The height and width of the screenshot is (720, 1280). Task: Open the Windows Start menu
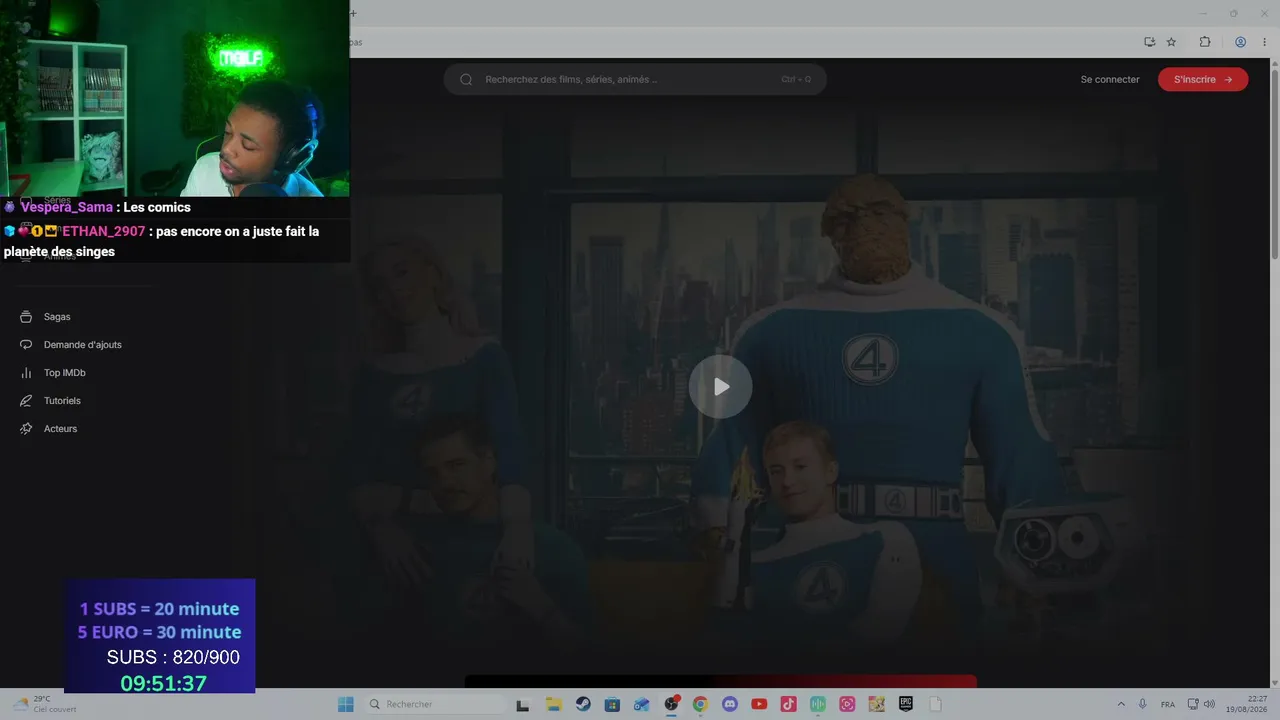[x=346, y=704]
